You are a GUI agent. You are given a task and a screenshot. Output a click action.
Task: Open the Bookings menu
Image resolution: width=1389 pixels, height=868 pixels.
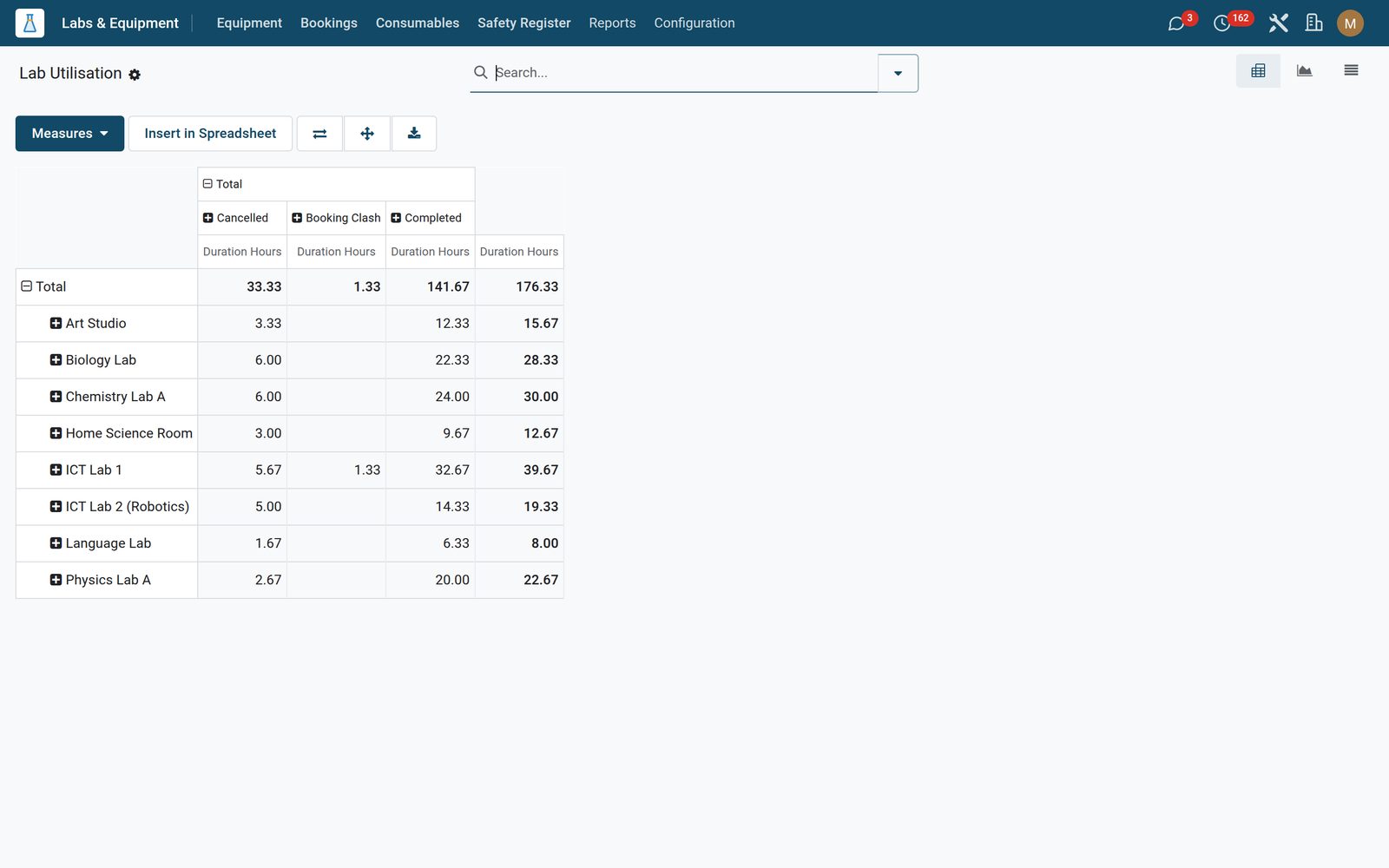328,23
